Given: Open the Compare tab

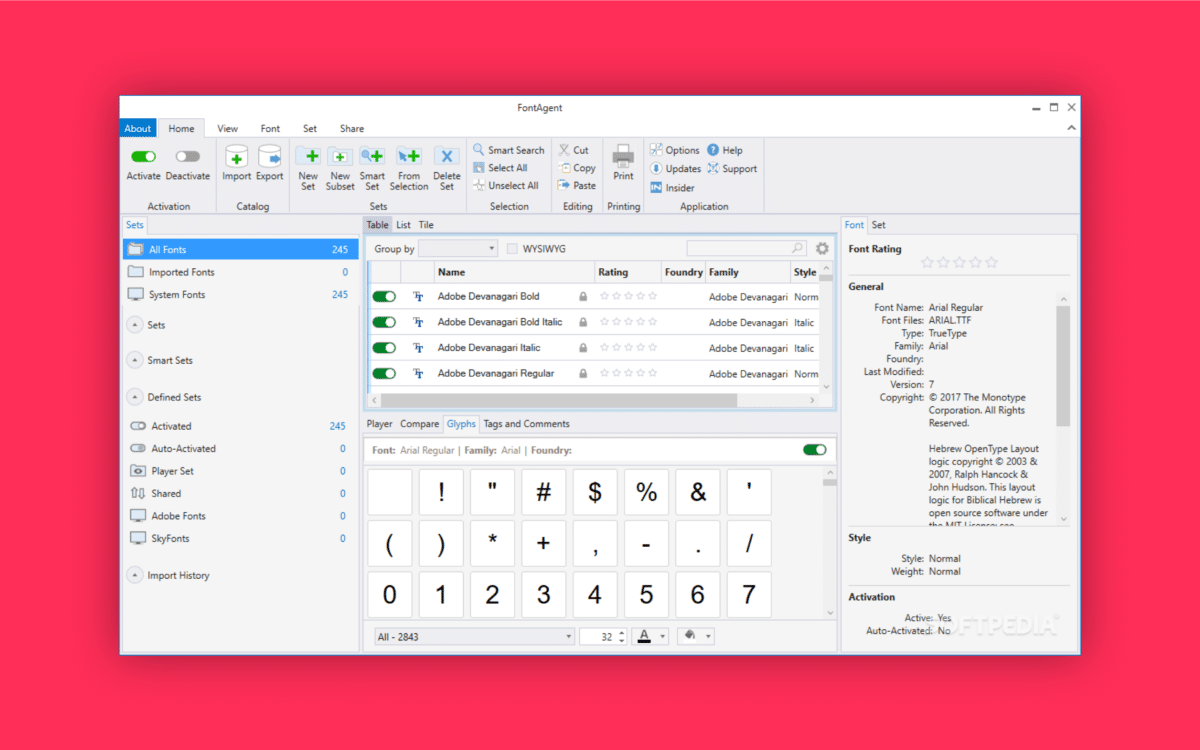Looking at the screenshot, I should coord(420,424).
